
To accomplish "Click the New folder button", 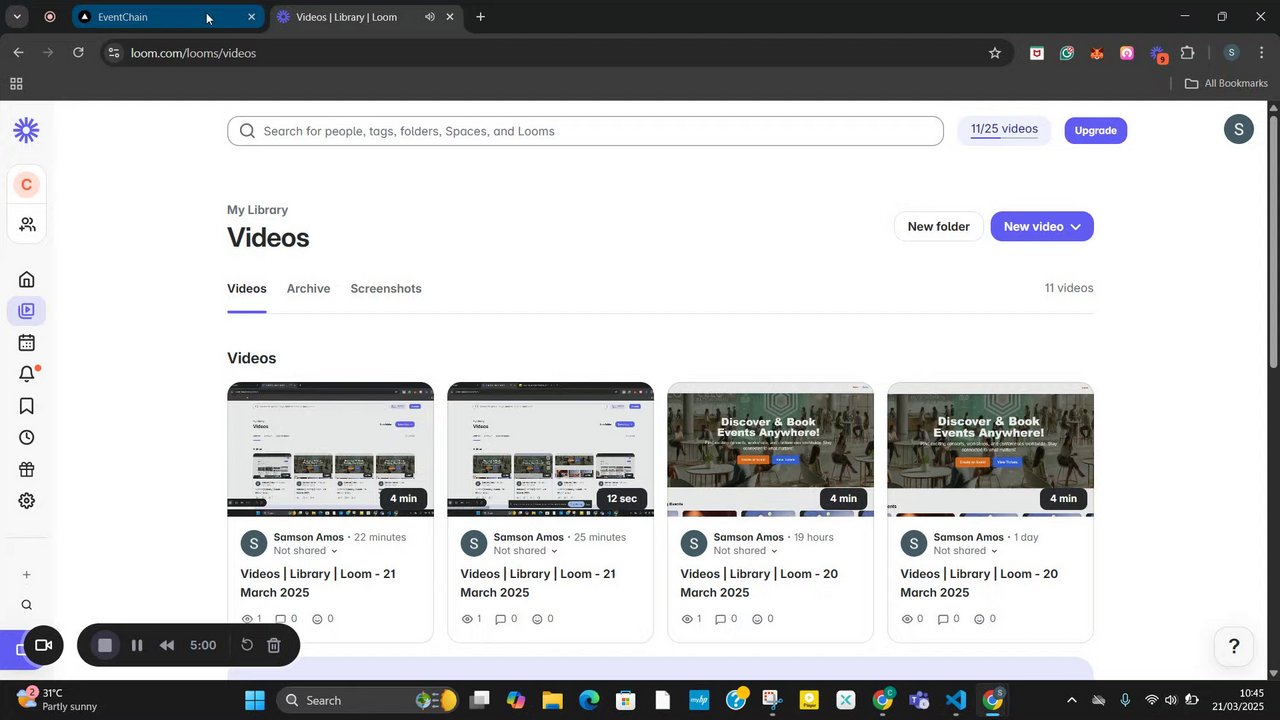I will [938, 227].
